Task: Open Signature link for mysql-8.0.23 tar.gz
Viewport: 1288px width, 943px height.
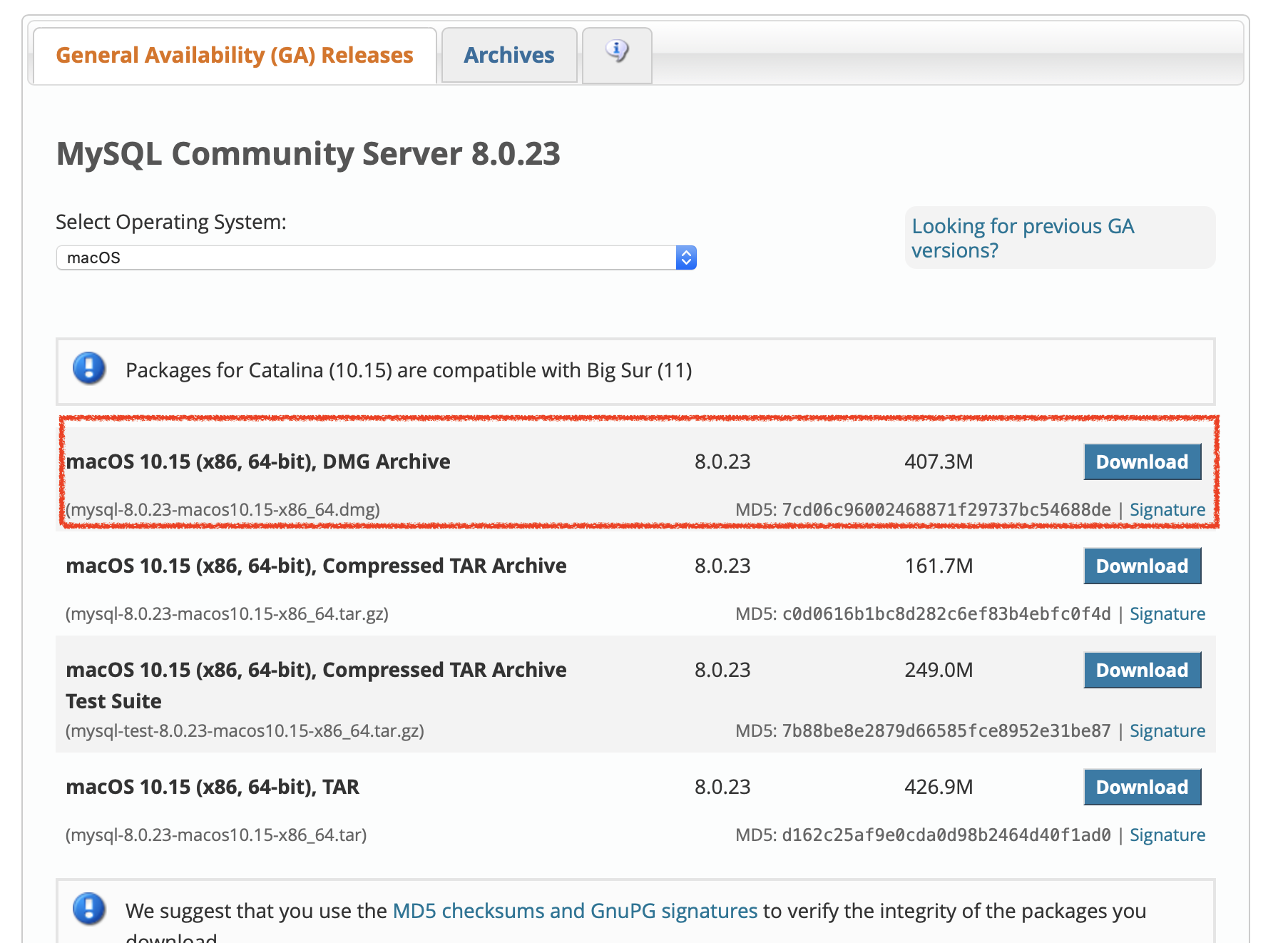Action: point(1167,614)
